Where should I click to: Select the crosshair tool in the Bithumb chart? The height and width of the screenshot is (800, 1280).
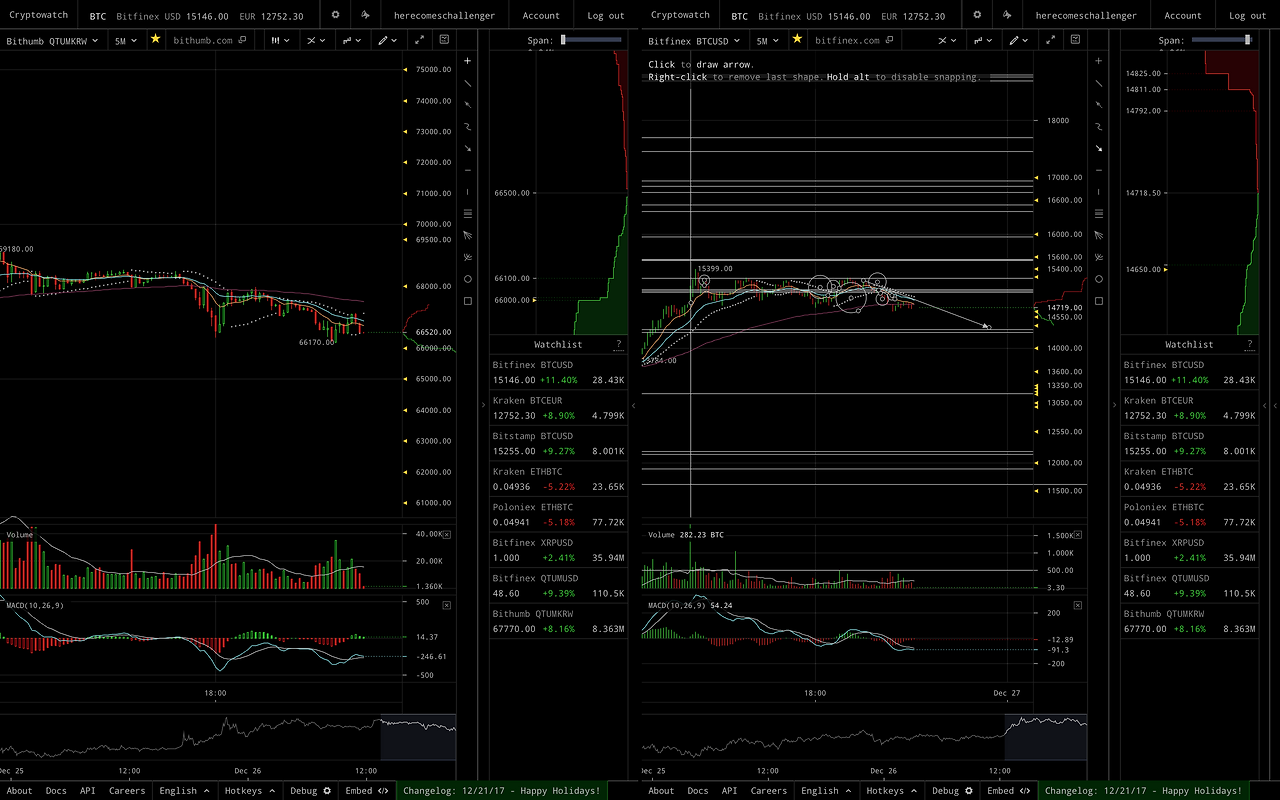pos(467,61)
